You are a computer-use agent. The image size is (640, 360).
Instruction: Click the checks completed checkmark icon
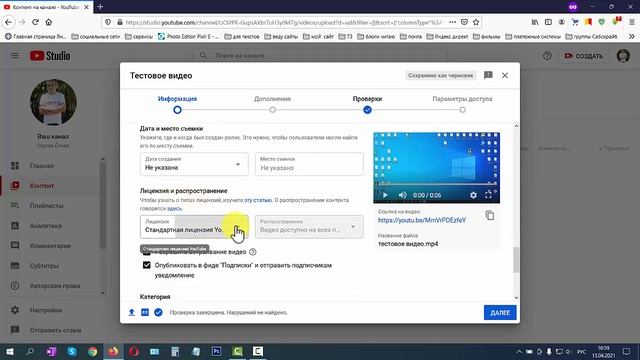pyautogui.click(x=158, y=312)
